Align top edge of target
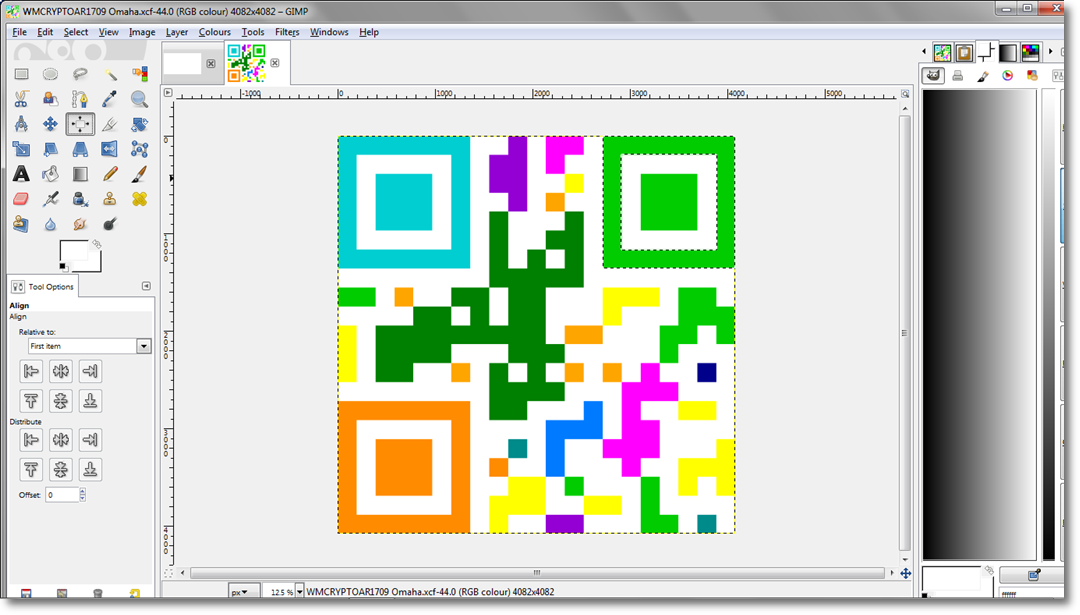Screen dimensions: 1080x615 coord(31,401)
